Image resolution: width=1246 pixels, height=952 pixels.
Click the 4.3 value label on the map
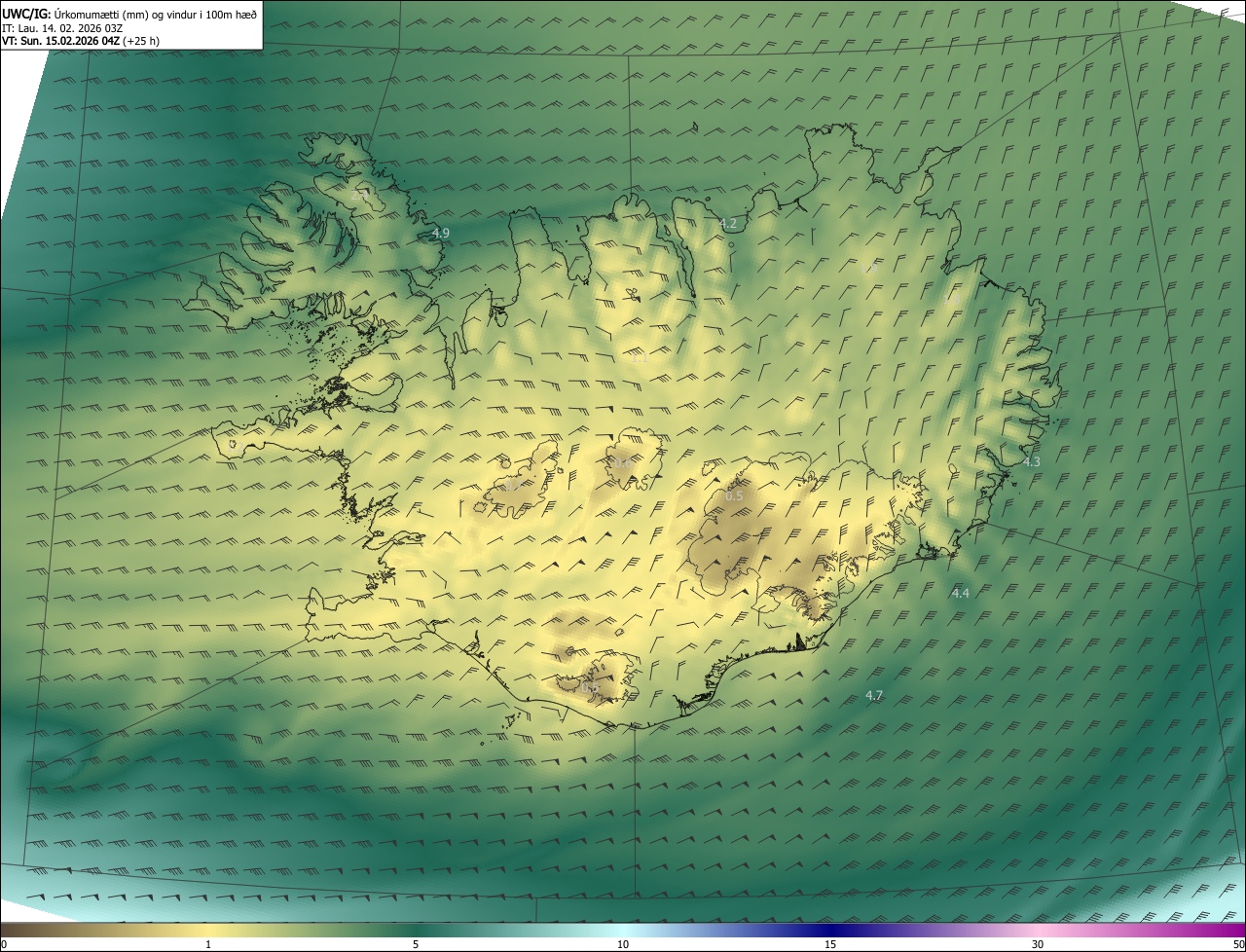point(1032,461)
